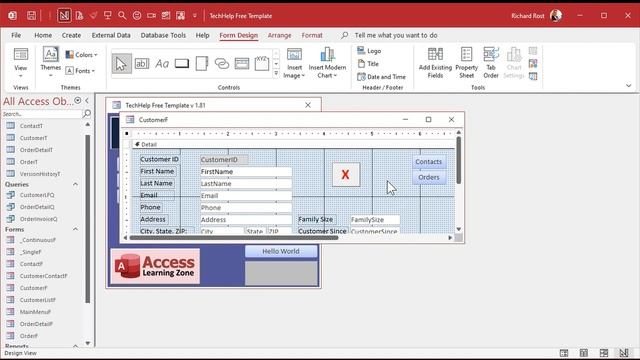
Task: Expand the Controls gallery more arrow
Action: click(276, 74)
